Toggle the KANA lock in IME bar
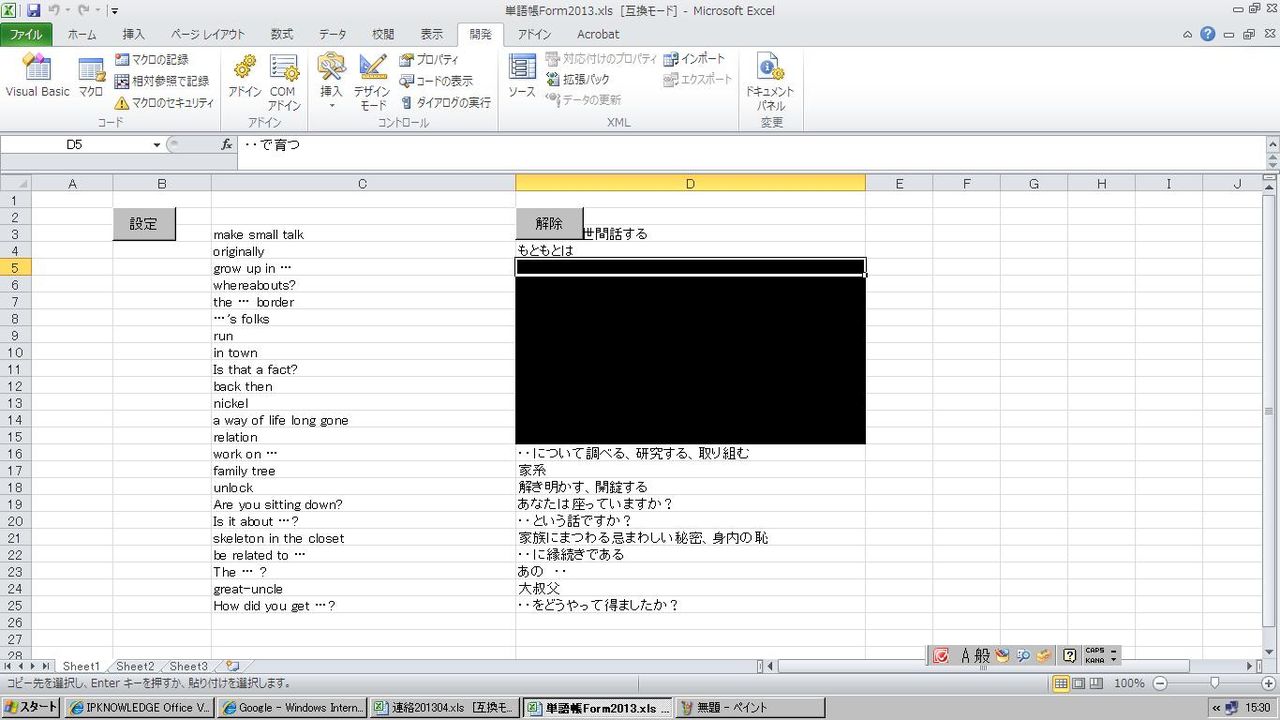 click(1094, 660)
